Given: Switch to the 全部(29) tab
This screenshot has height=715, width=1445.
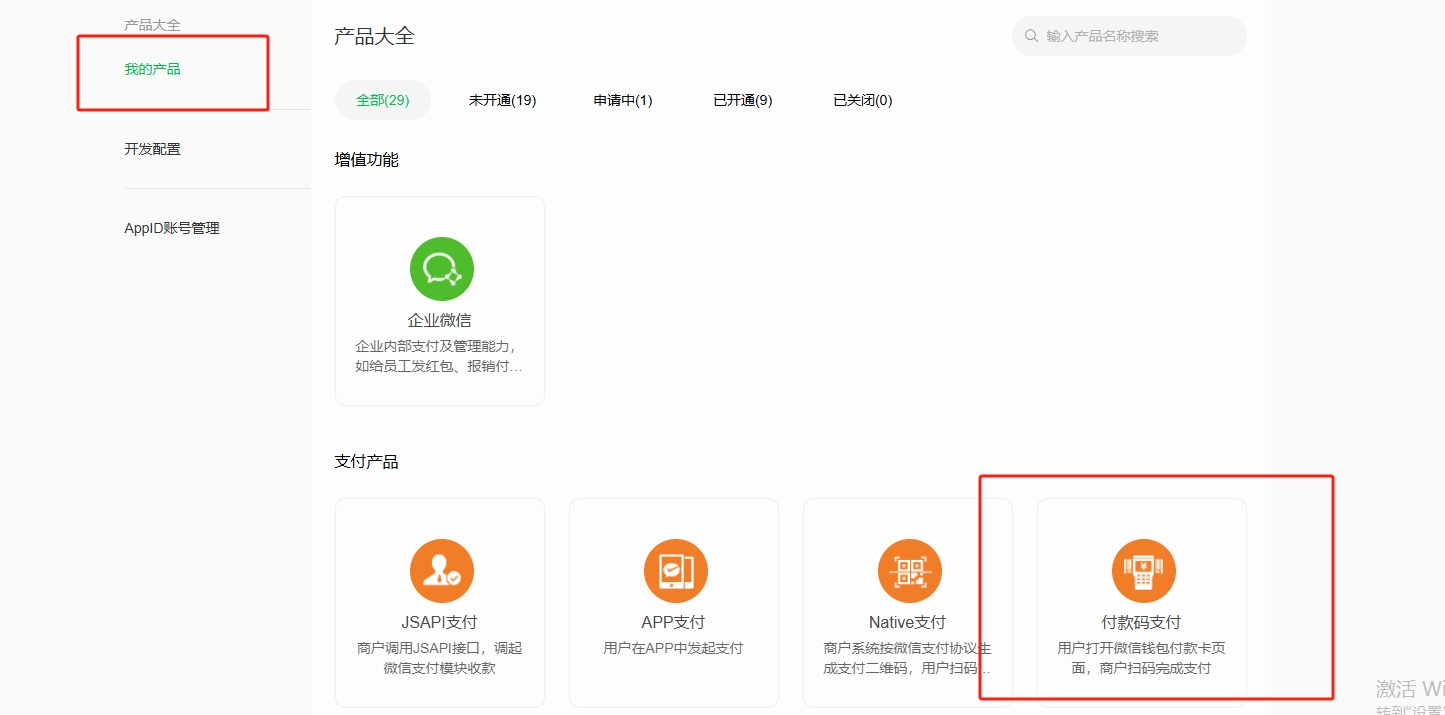Looking at the screenshot, I should [x=383, y=100].
